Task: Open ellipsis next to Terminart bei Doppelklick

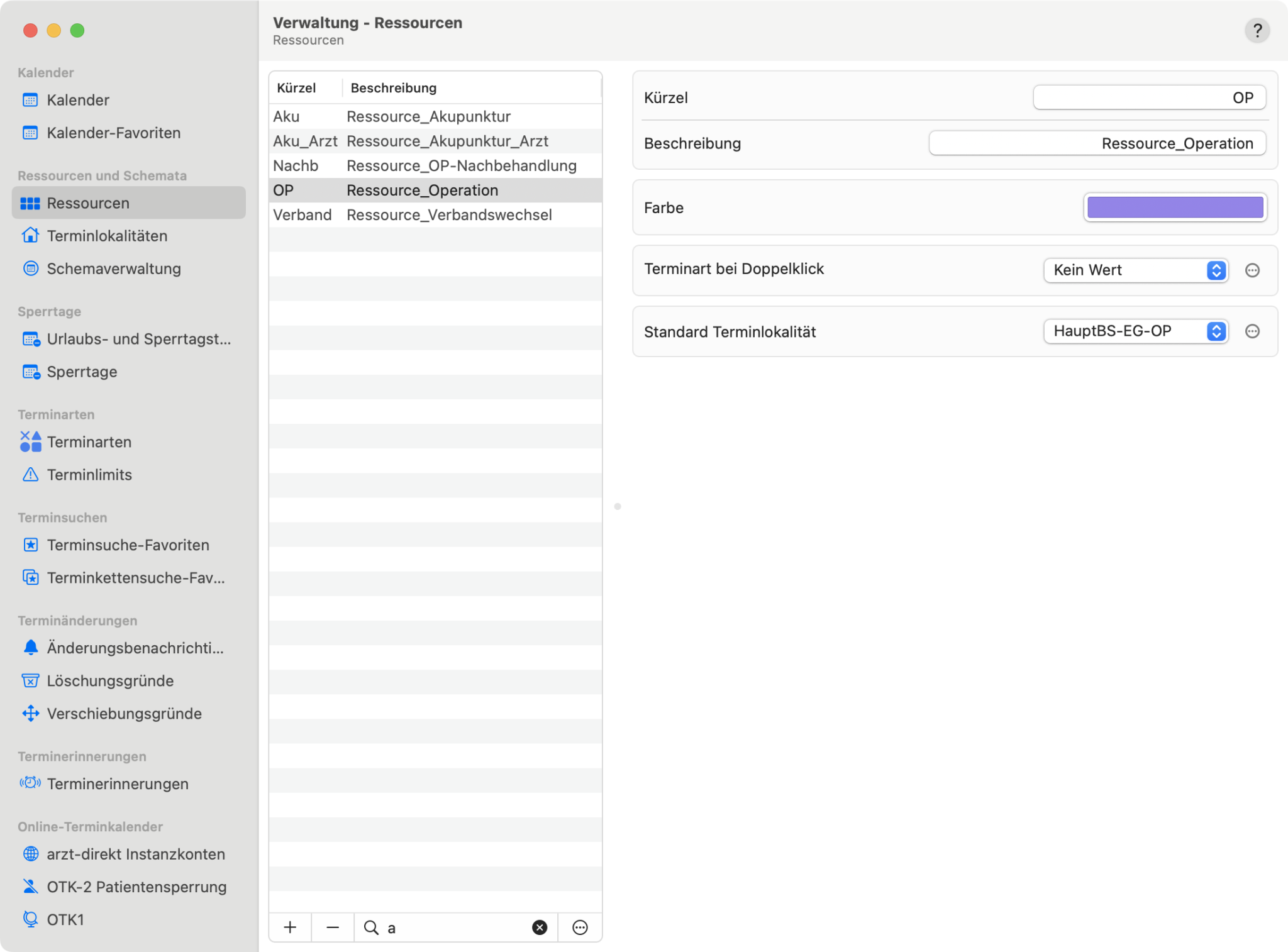Action: 1252,270
